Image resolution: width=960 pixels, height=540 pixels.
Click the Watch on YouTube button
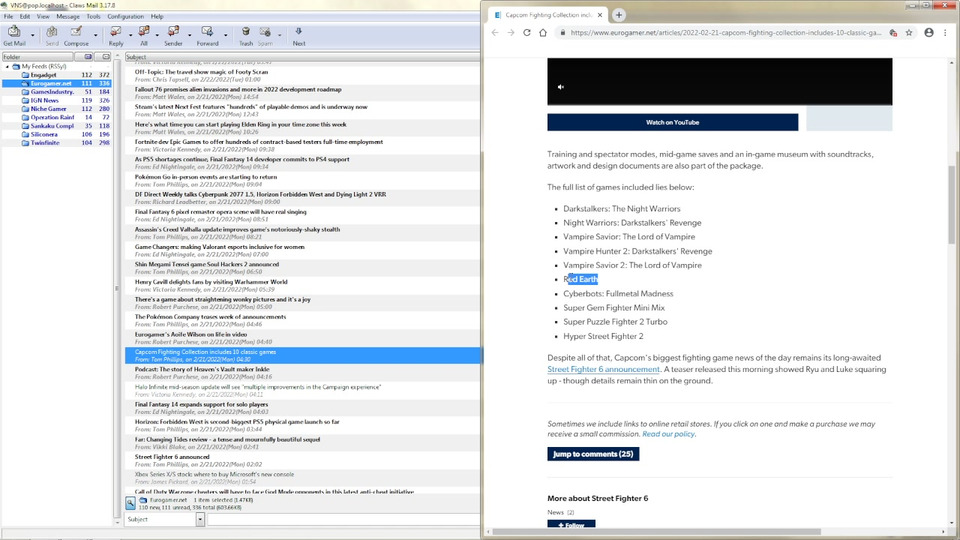click(x=672, y=122)
